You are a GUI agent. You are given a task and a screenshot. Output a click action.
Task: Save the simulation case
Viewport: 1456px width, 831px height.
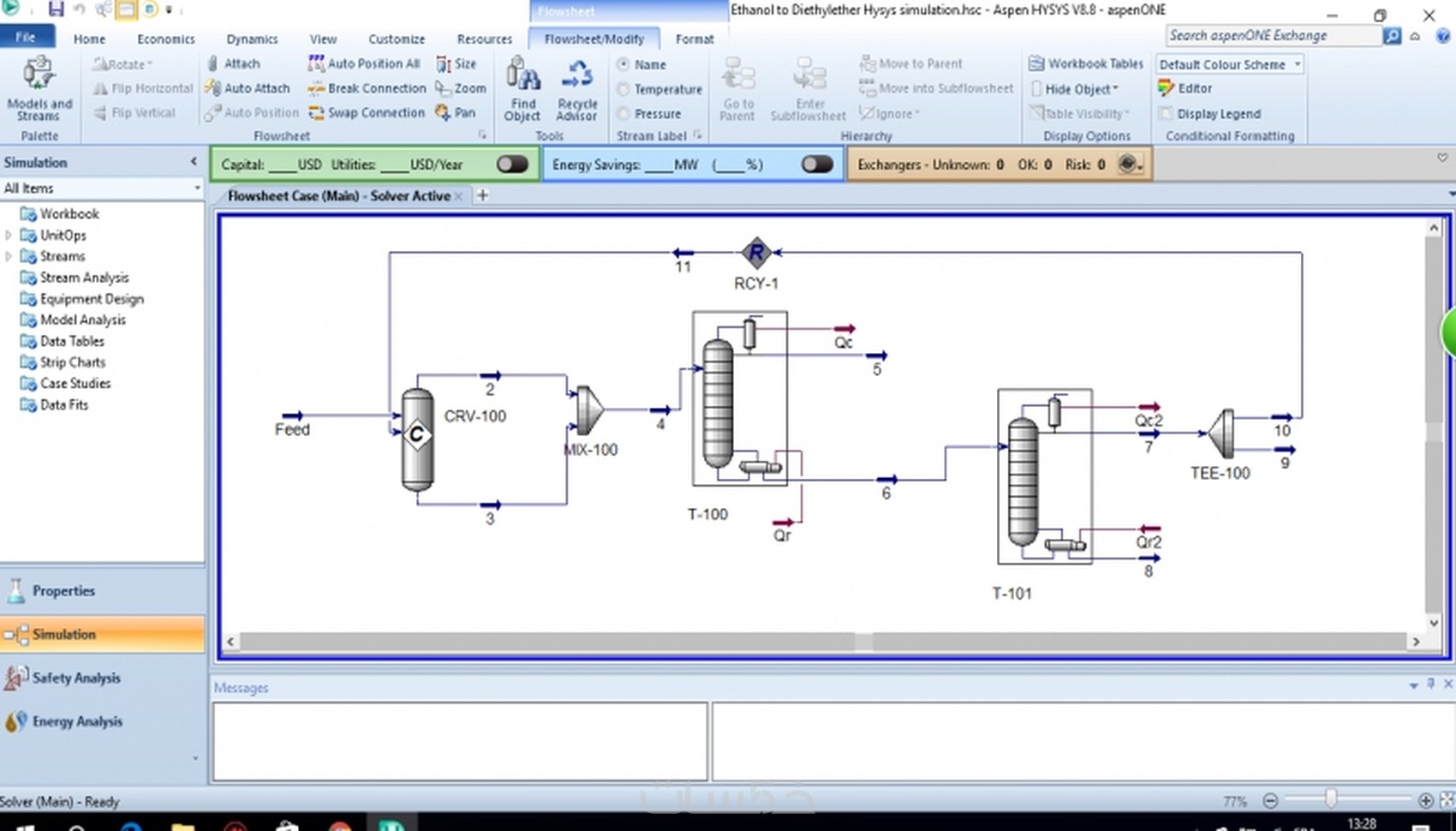coord(56,9)
